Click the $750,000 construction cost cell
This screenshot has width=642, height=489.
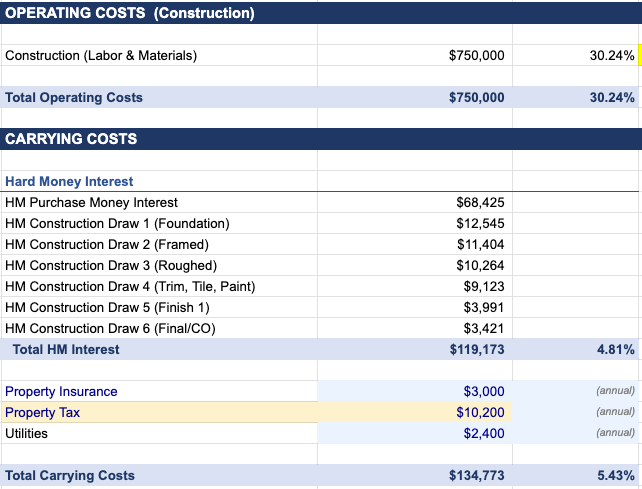(x=415, y=55)
